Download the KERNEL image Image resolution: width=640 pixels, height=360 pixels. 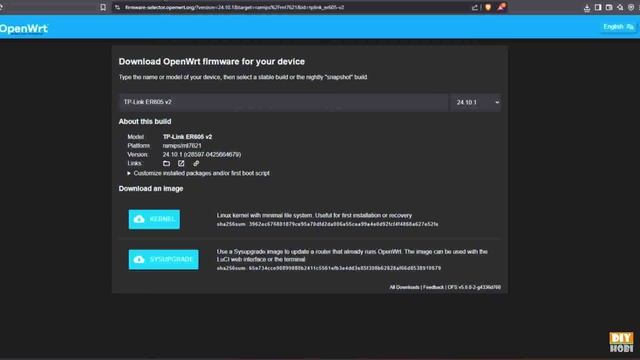point(154,219)
